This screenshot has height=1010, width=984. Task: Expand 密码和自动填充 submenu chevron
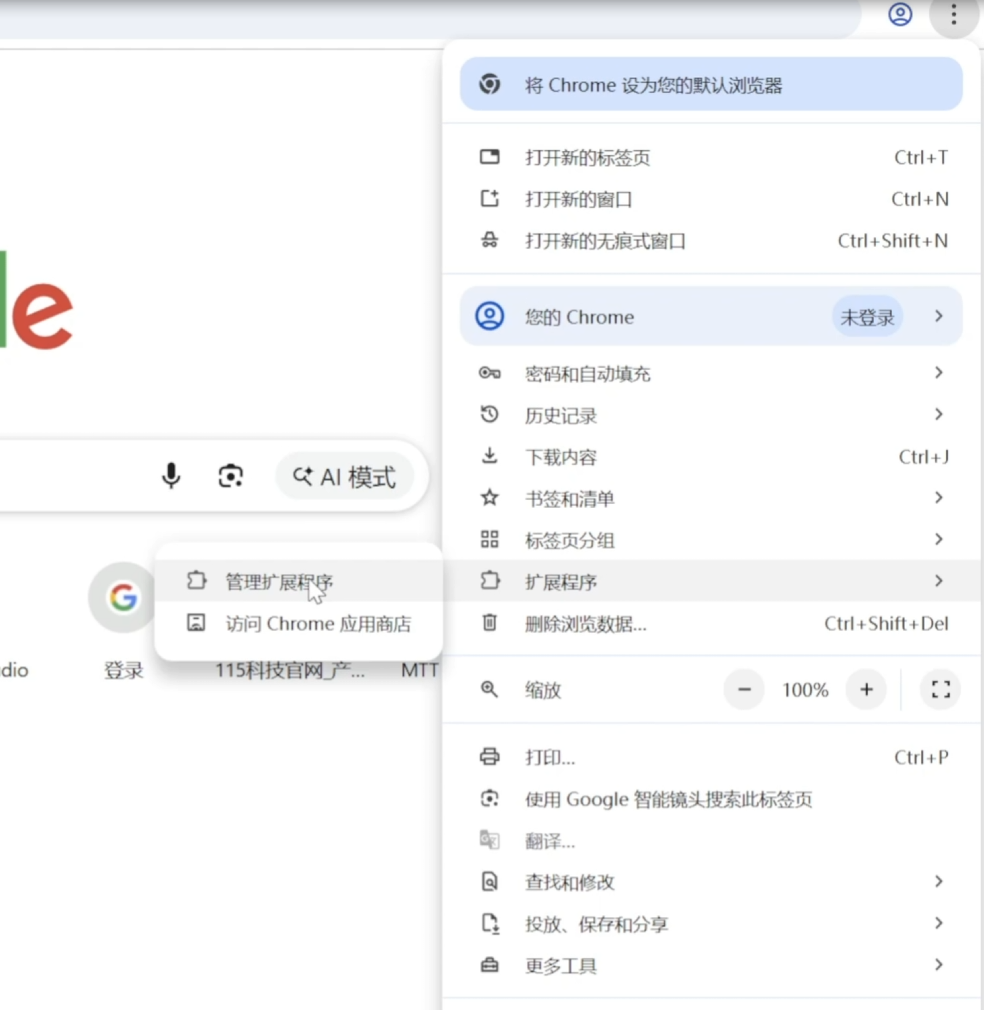[x=939, y=373]
